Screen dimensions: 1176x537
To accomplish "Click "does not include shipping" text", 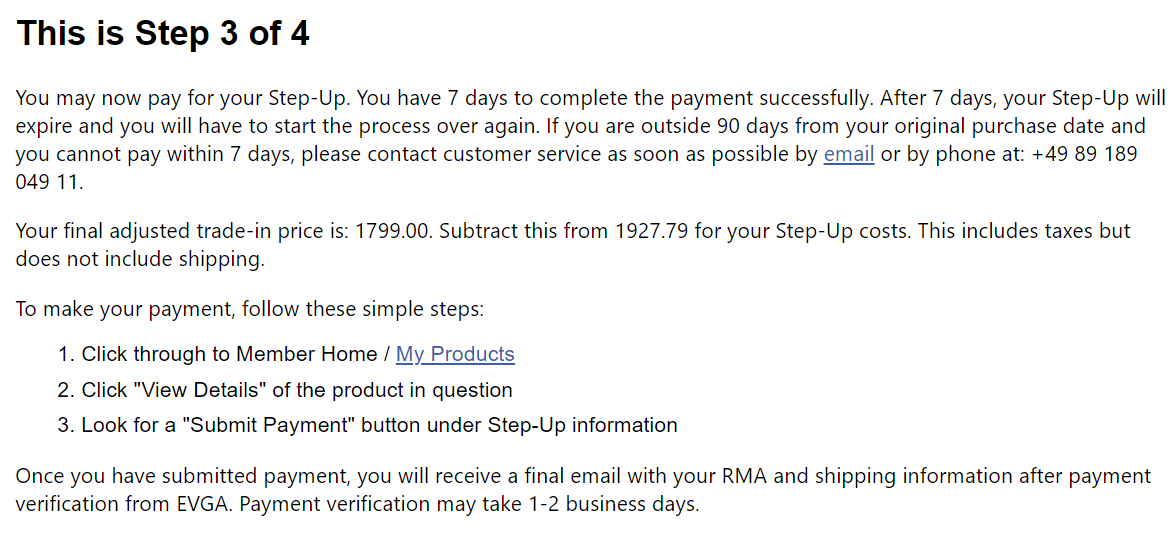I will tap(138, 260).
